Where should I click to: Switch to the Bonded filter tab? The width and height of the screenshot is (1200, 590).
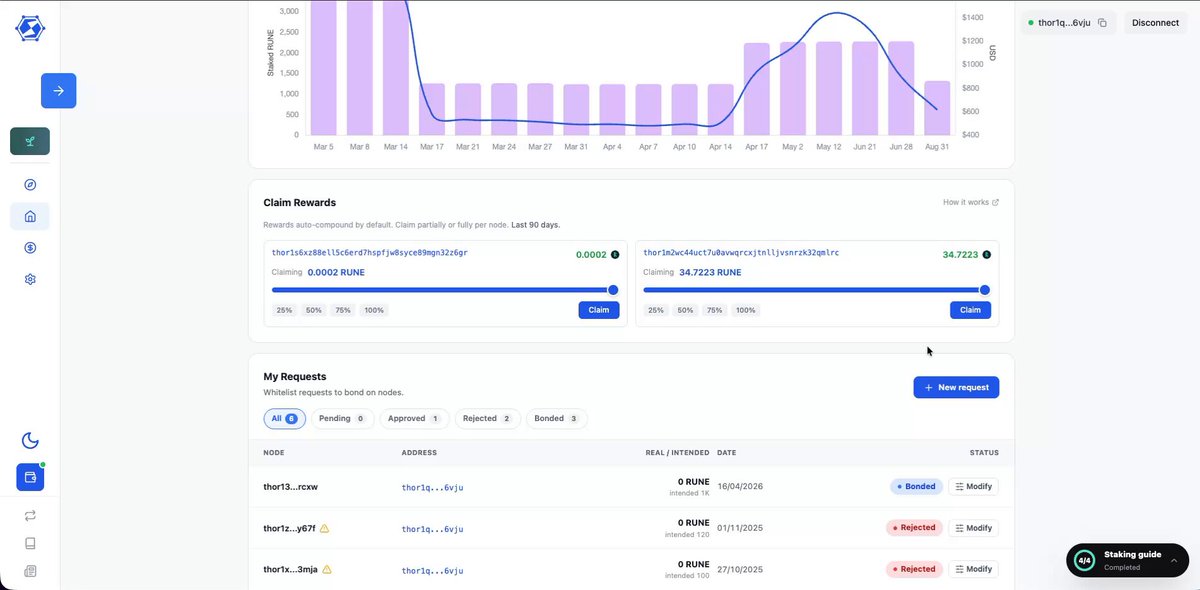coord(556,418)
